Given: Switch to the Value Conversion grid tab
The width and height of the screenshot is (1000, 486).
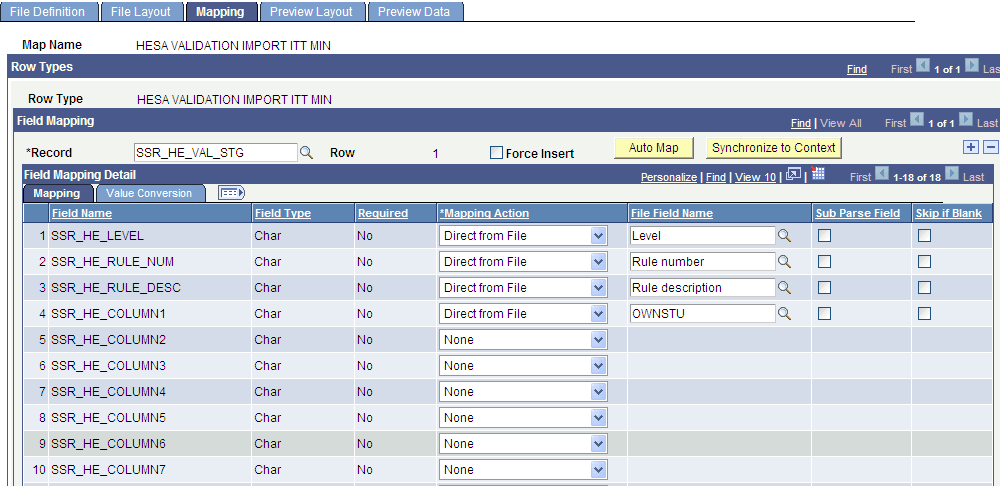Looking at the screenshot, I should (x=149, y=193).
